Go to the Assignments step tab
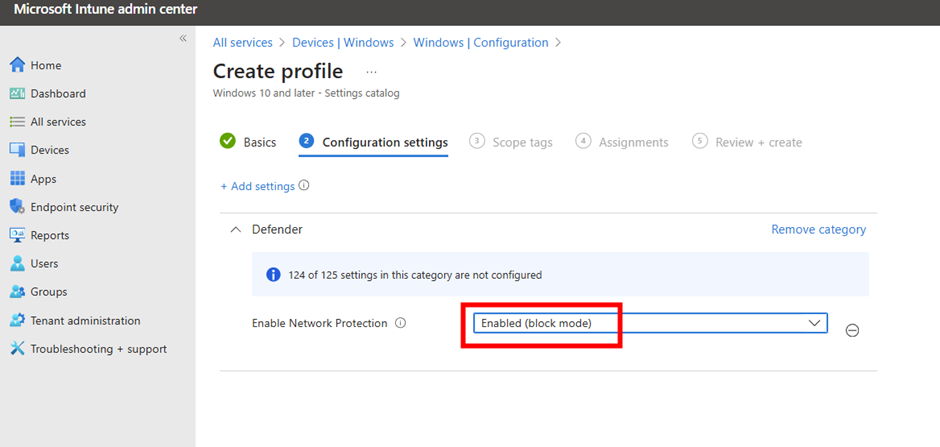This screenshot has width=940, height=447. 622,142
